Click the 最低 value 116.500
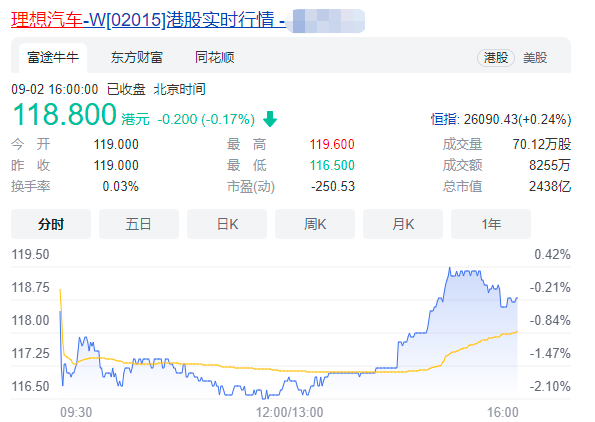This screenshot has width=595, height=422. coord(332,165)
